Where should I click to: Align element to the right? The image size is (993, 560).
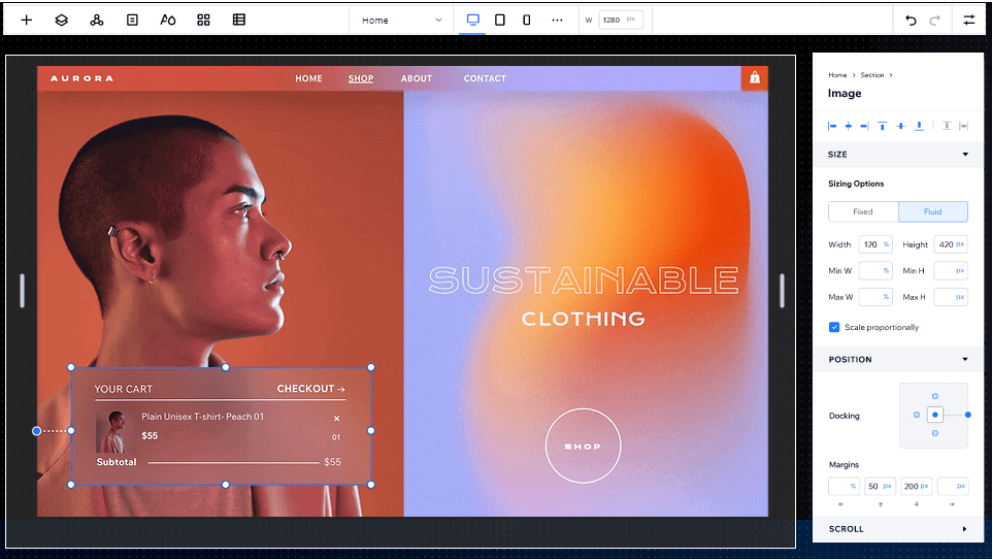[x=864, y=126]
